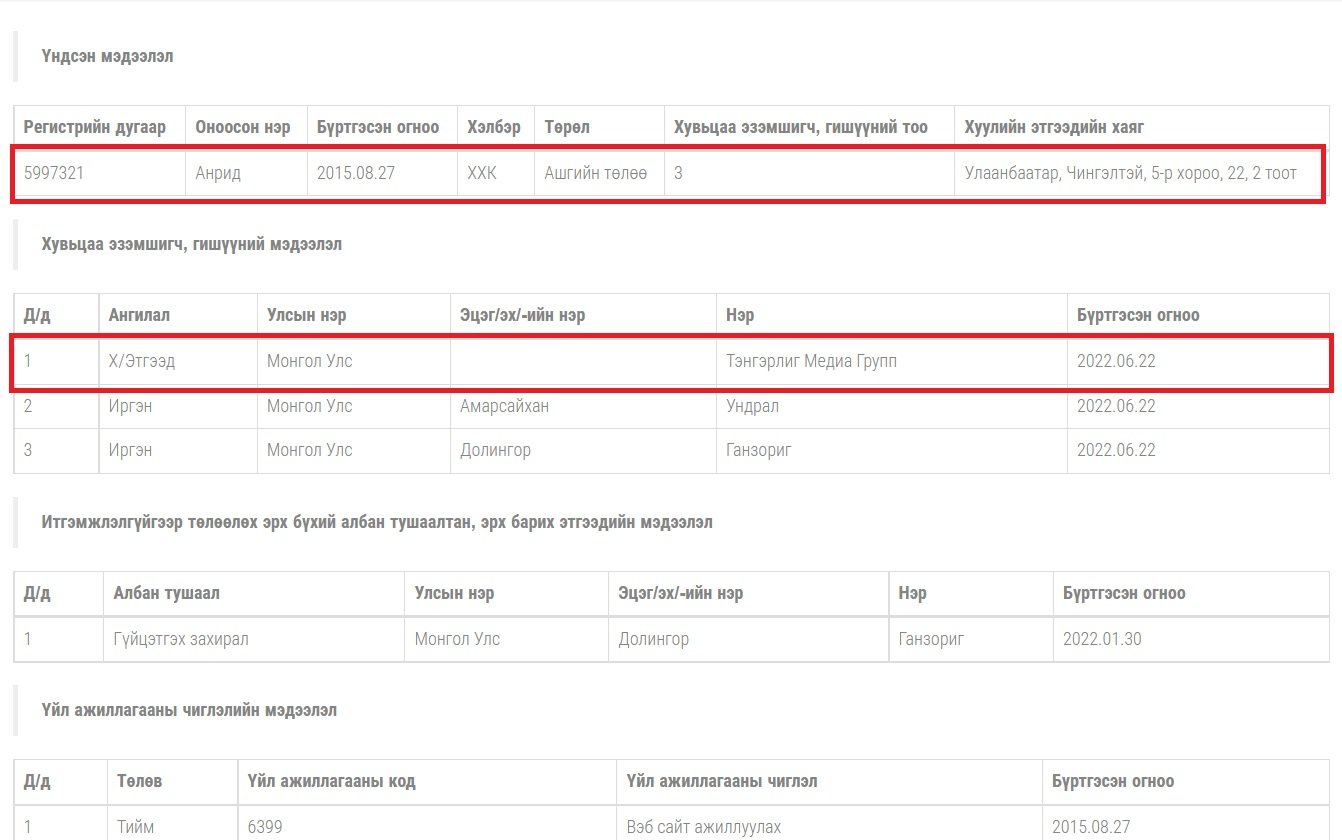Select the date 2022.01.30

[1102, 639]
